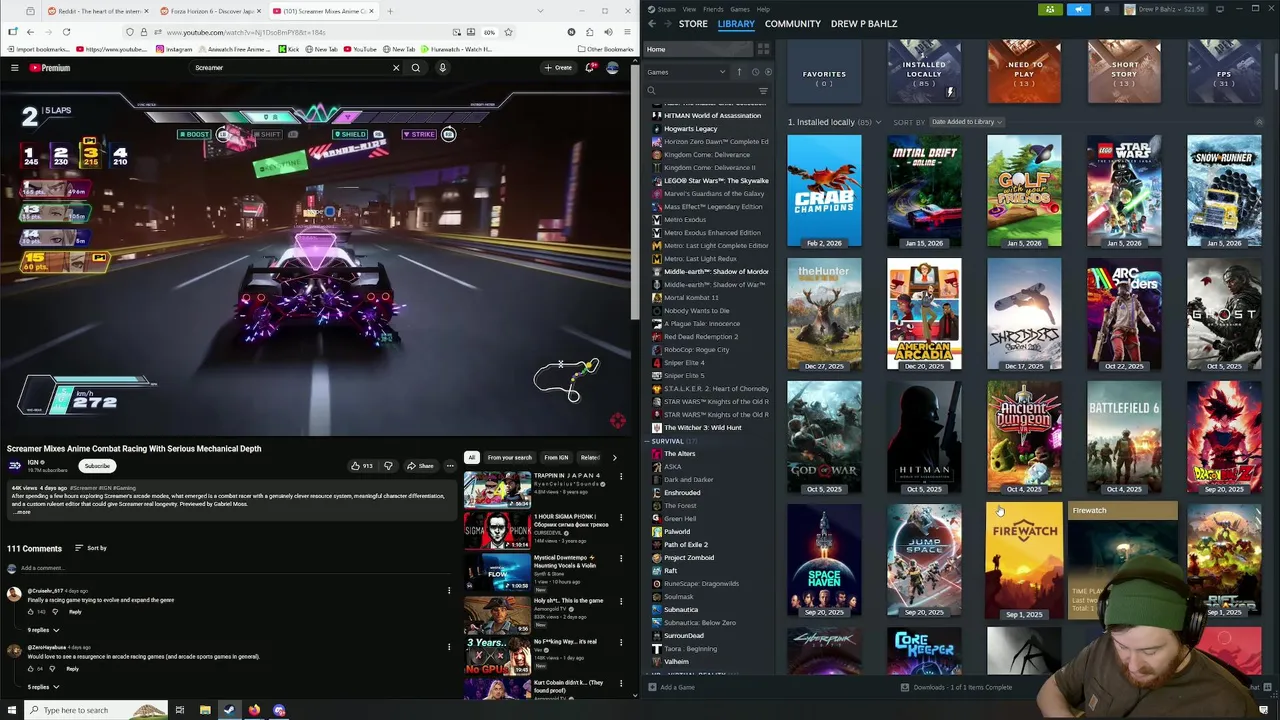Like the Screamer video
The image size is (1280, 720).
coord(361,466)
